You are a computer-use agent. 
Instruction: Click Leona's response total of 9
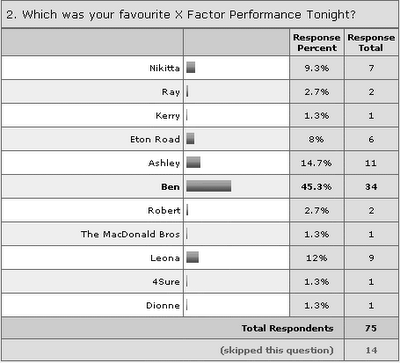pyautogui.click(x=371, y=258)
